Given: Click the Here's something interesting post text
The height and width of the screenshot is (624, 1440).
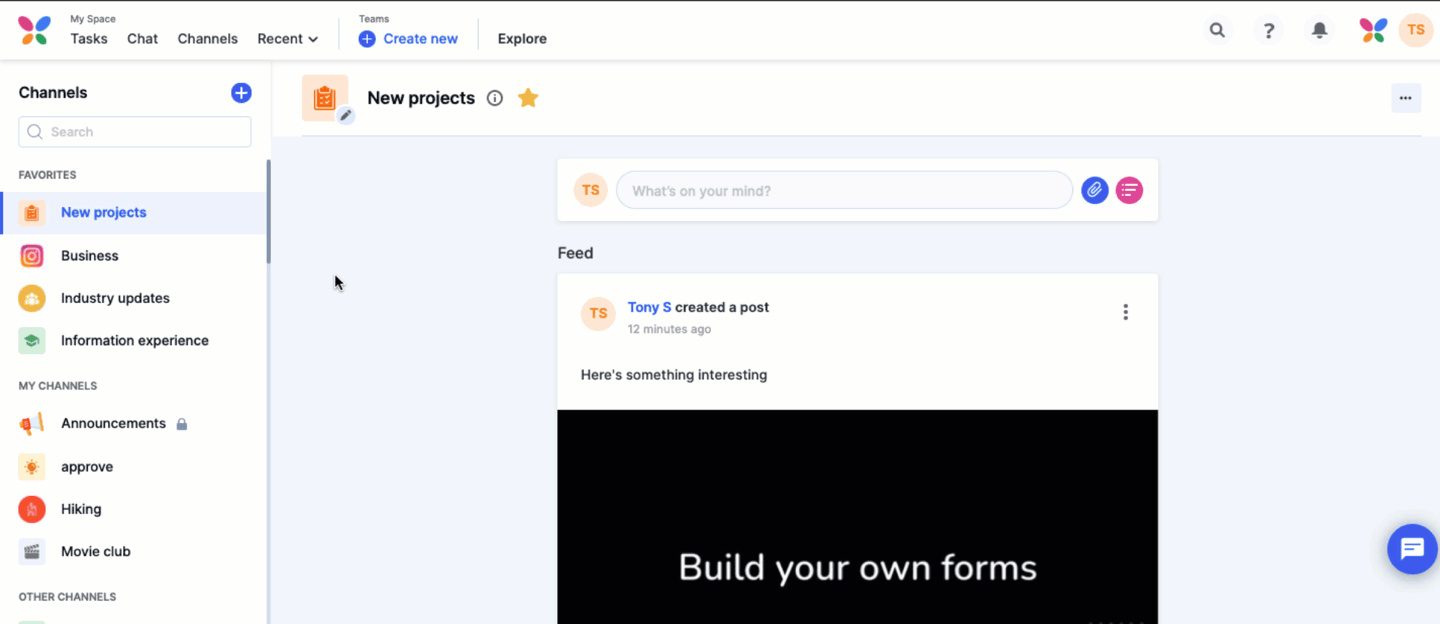Looking at the screenshot, I should [x=674, y=375].
